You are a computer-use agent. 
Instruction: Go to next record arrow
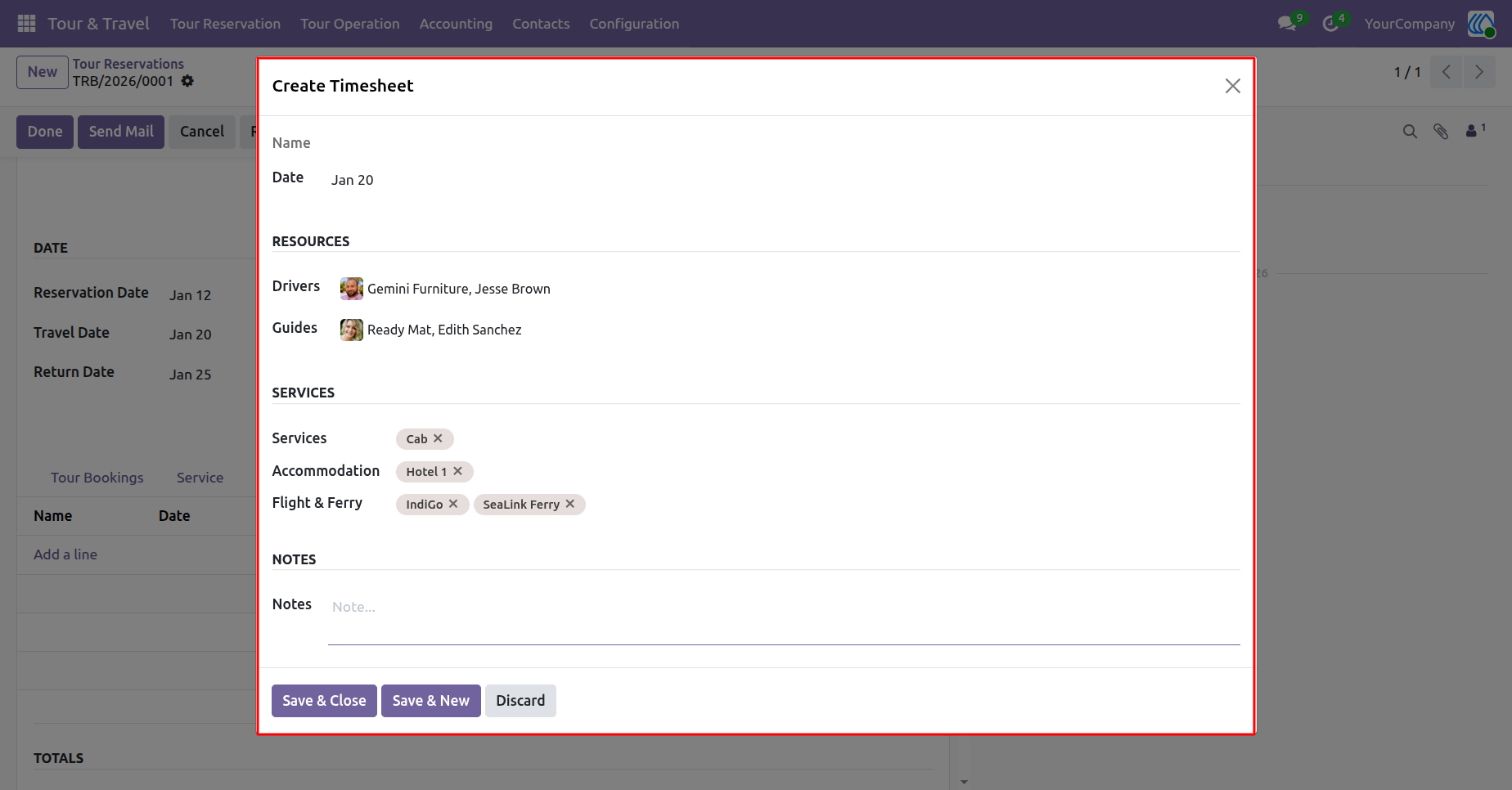point(1479,72)
